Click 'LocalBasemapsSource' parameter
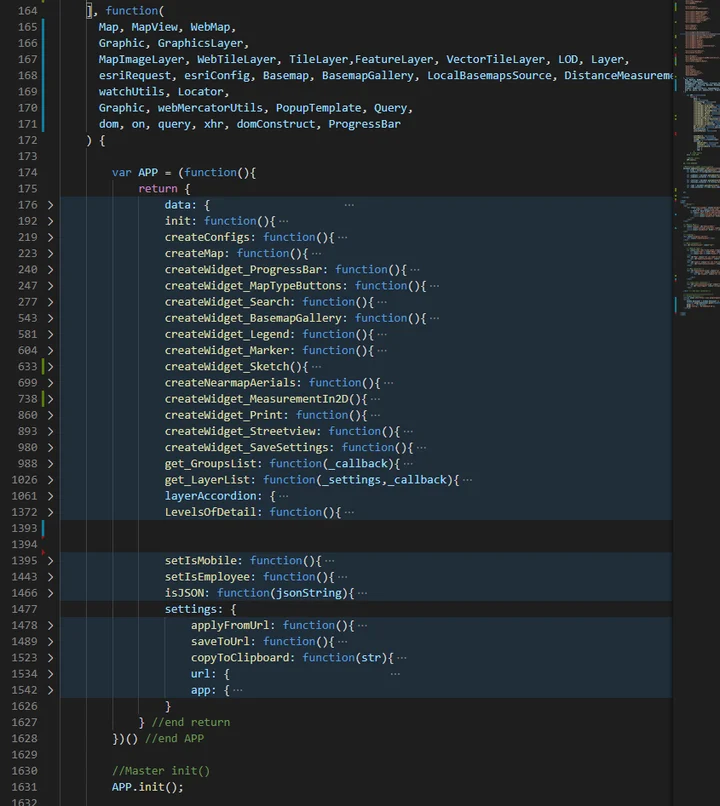The height and width of the screenshot is (806, 720). 489,76
